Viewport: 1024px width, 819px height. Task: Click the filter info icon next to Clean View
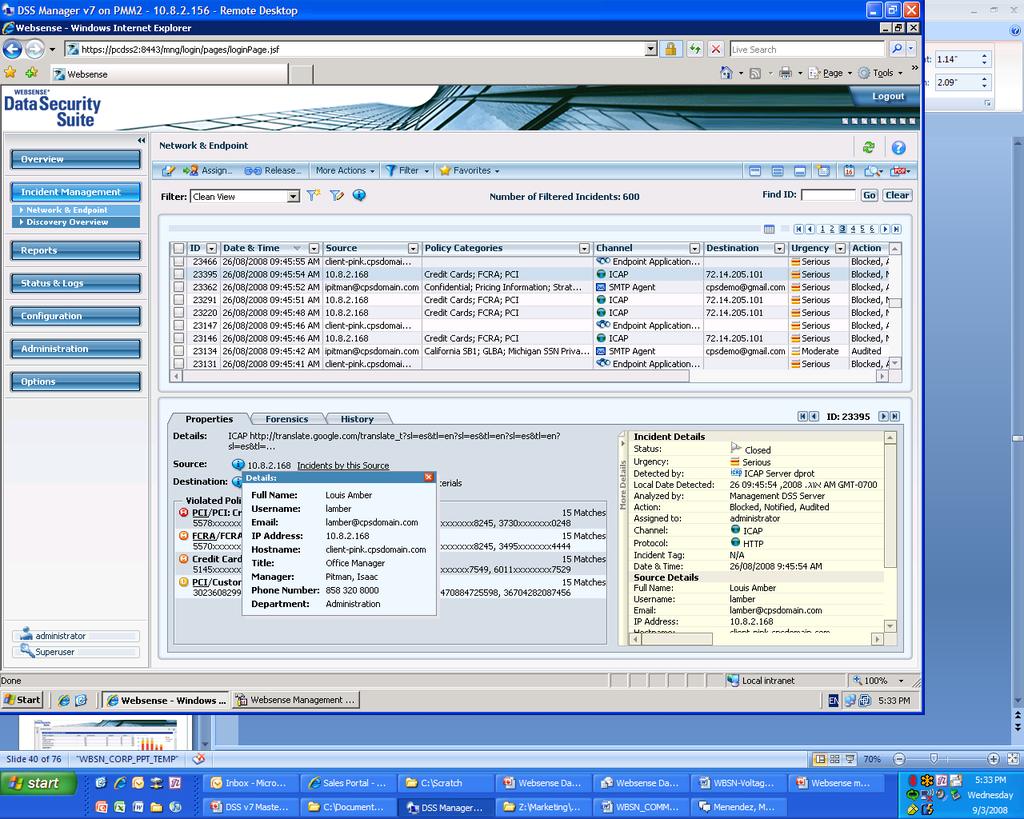(x=359, y=195)
